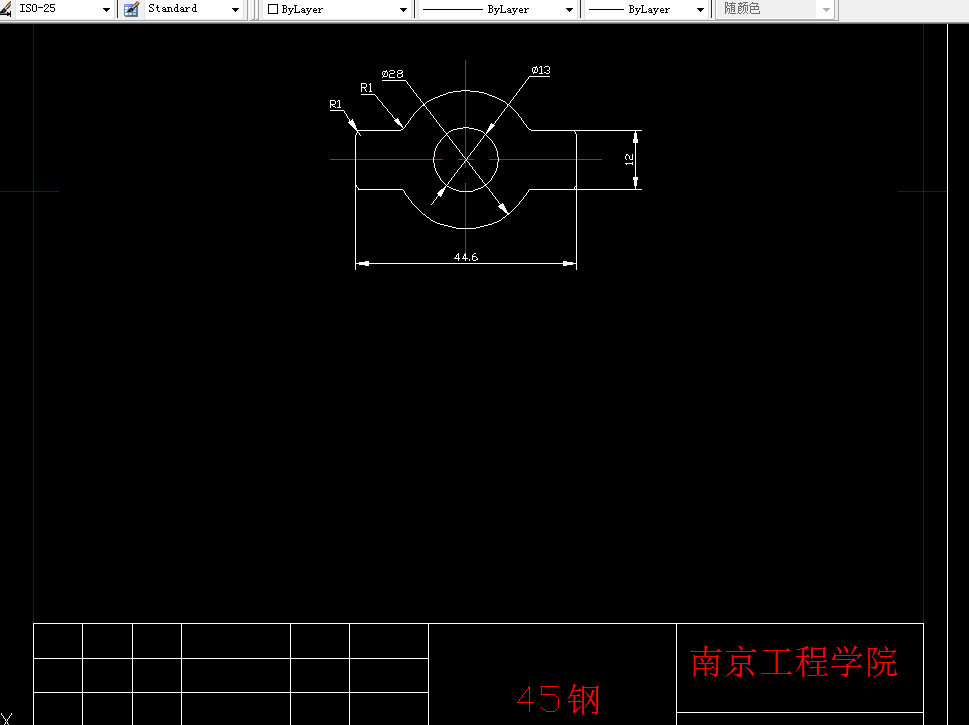This screenshot has width=969, height=725.
Task: Open the Standard text style dropdown
Action: [x=193, y=9]
